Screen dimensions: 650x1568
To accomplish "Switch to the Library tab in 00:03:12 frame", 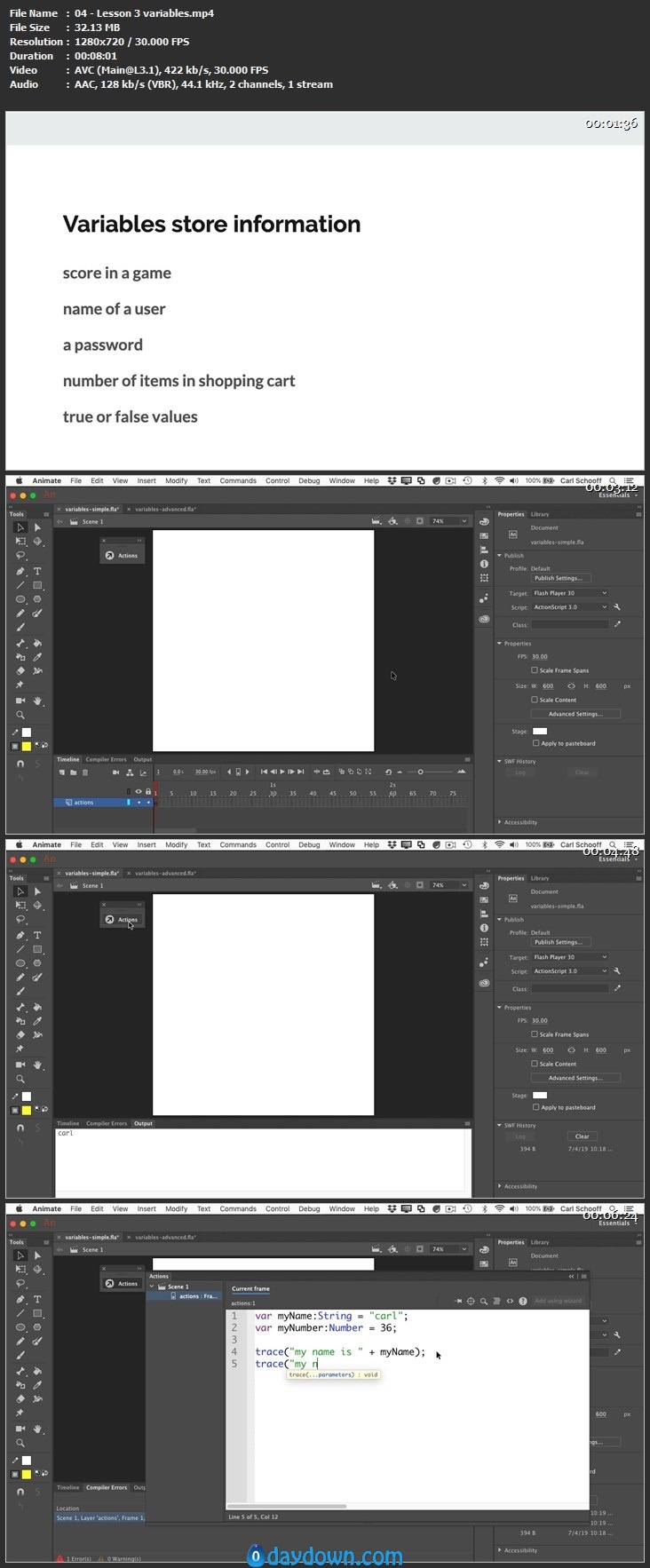I will tap(540, 514).
